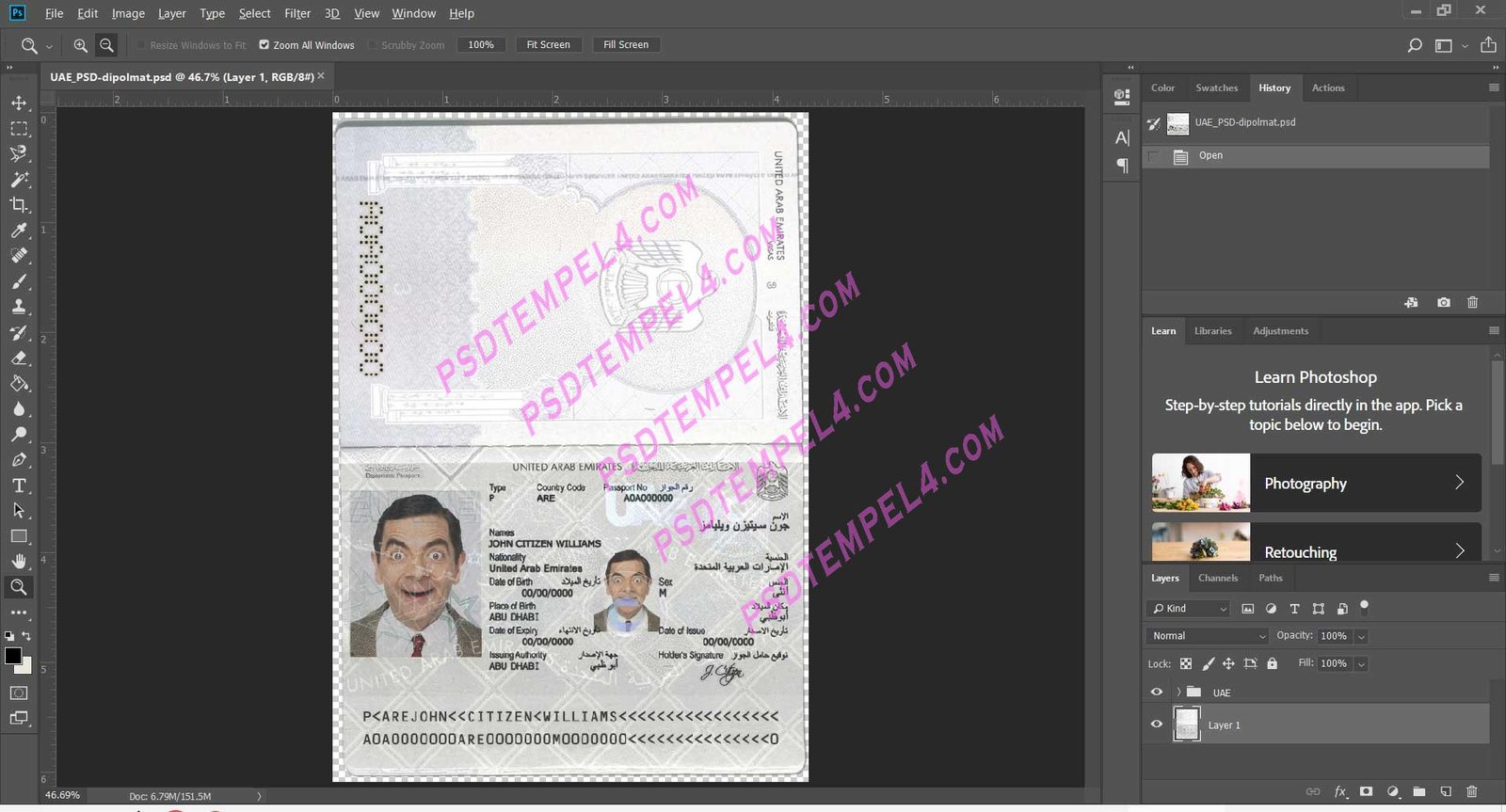Select the Eyedropper tool

[19, 231]
